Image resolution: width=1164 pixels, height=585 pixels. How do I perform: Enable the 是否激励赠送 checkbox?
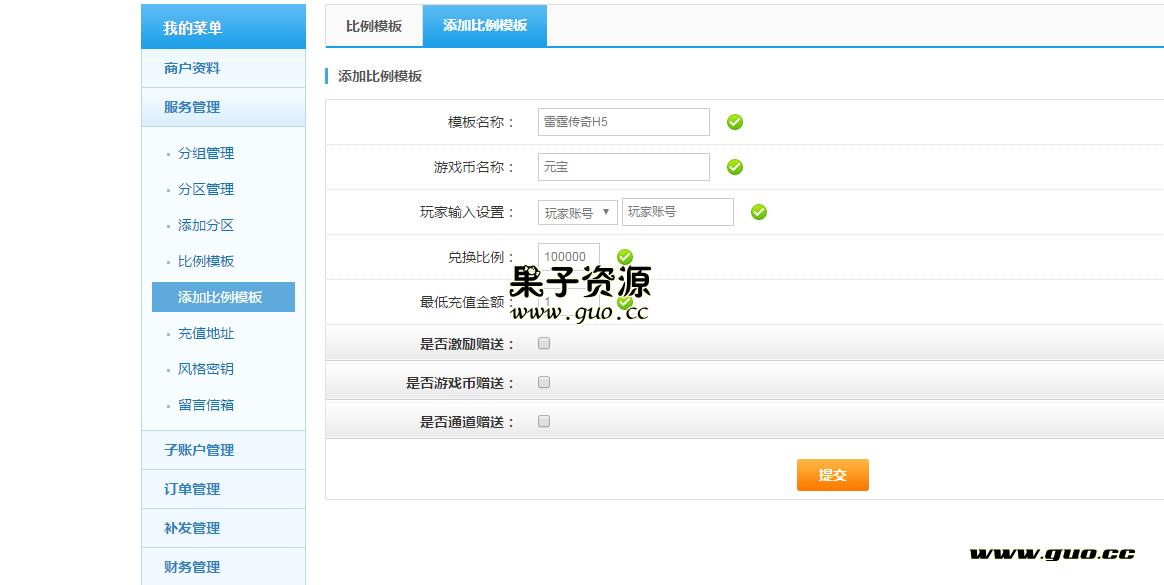543,343
